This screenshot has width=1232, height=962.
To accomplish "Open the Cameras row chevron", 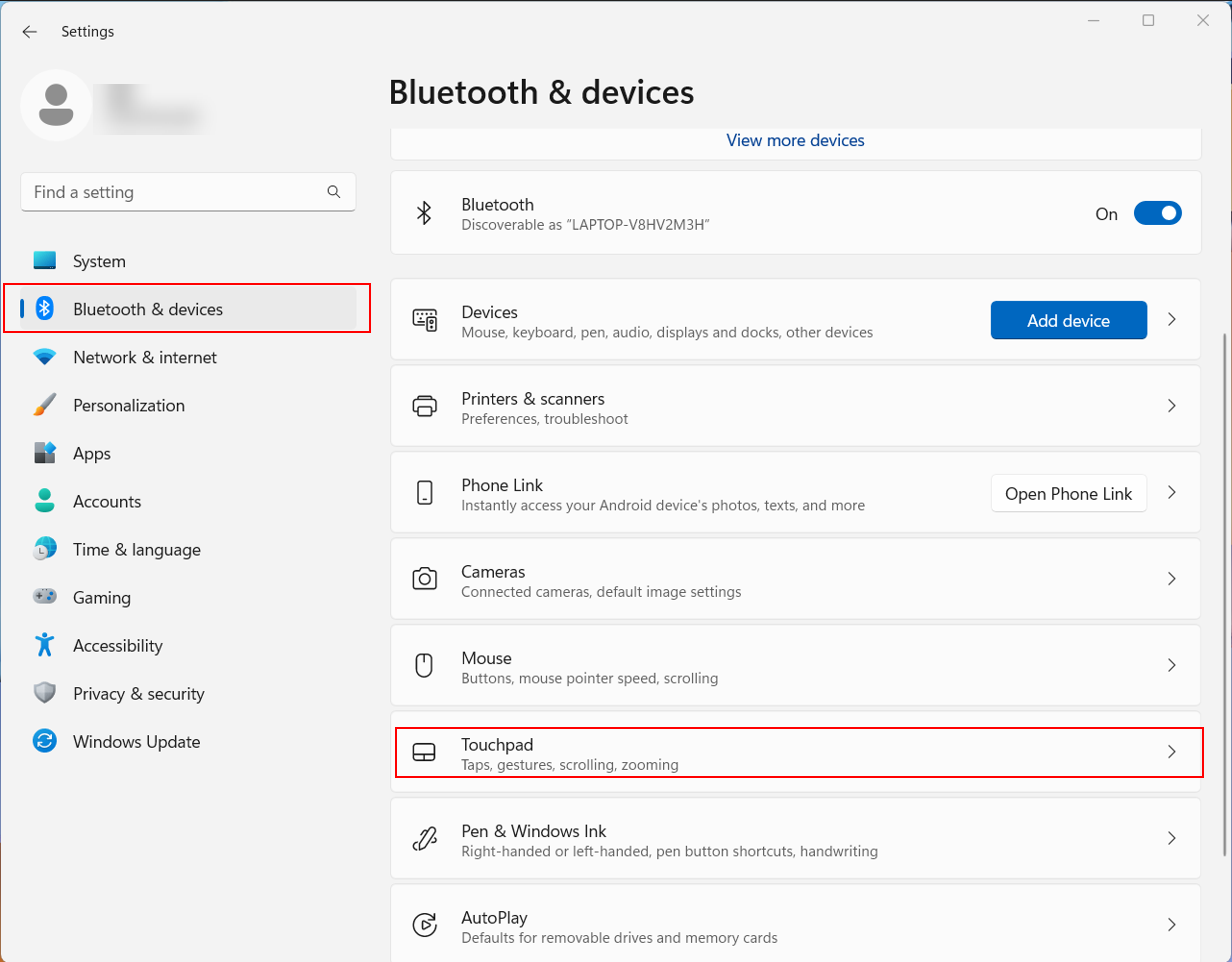I will 1172,579.
